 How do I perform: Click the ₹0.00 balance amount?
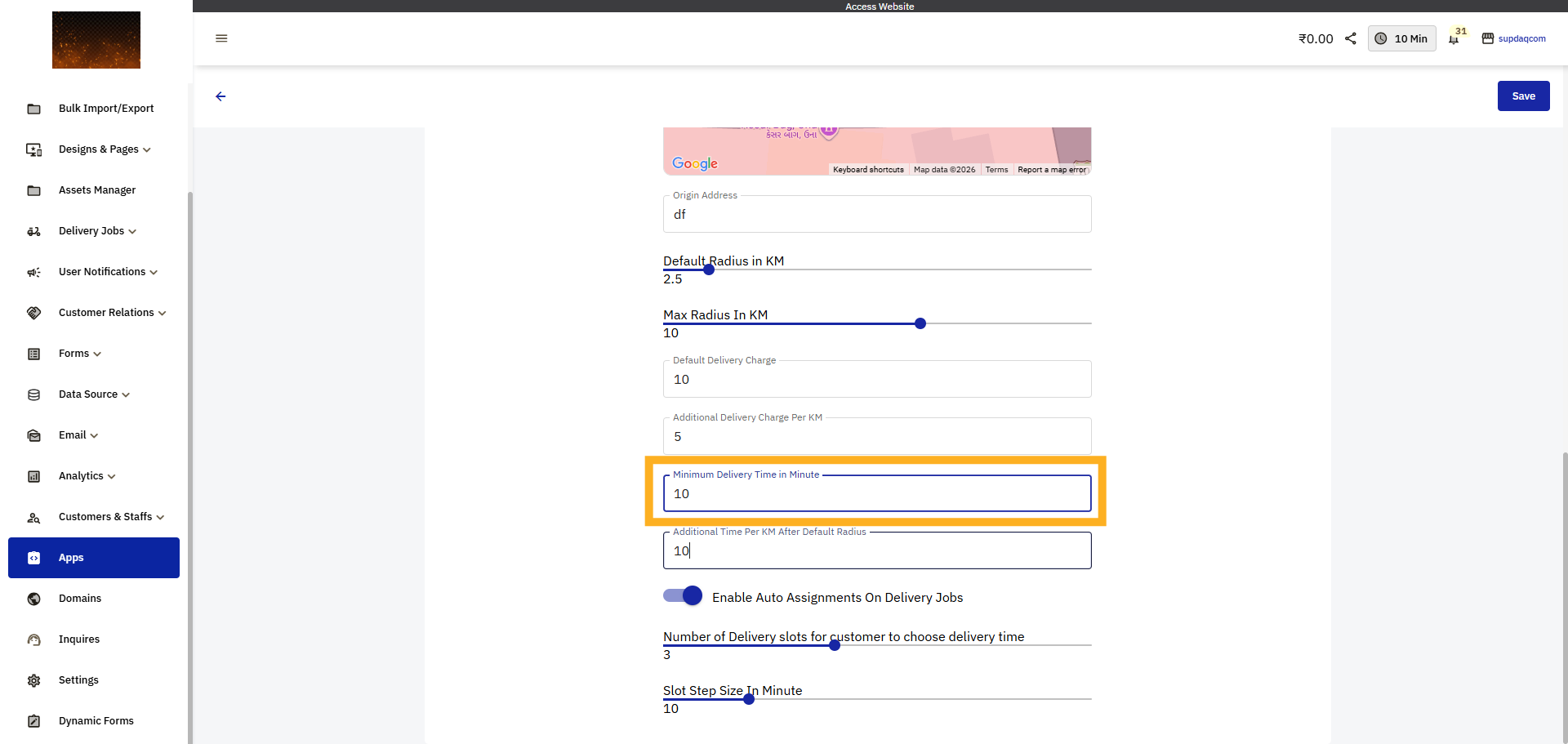click(1316, 38)
